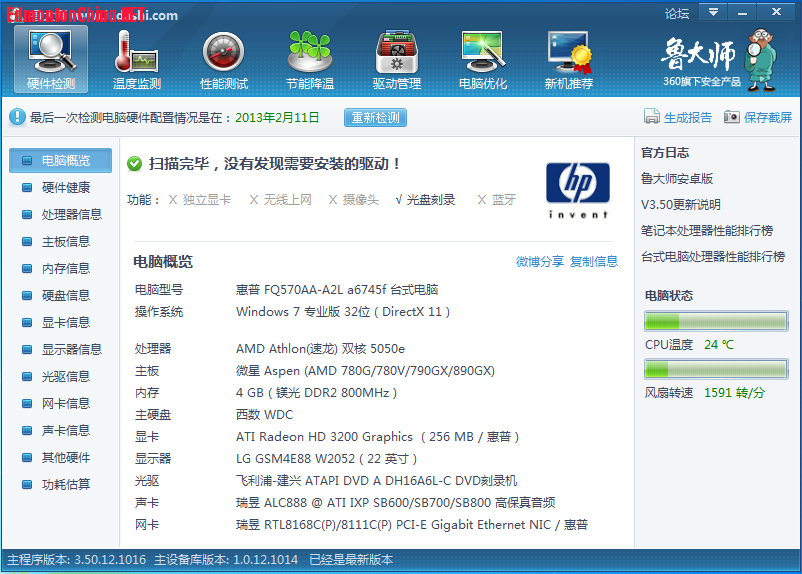
Task: Open 台式电脑处理器性能排行榜 link
Action: pyautogui.click(x=713, y=257)
